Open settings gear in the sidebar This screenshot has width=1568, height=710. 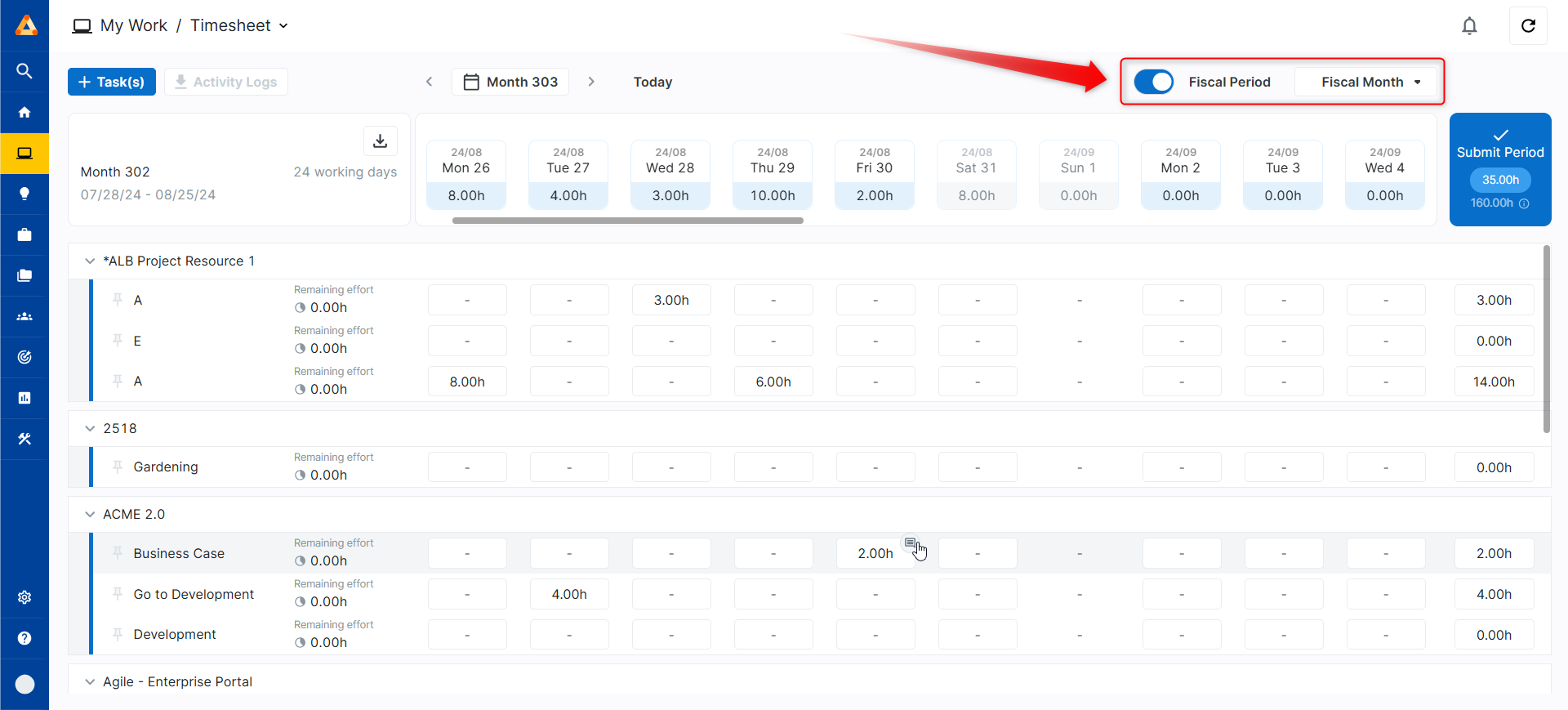tap(24, 597)
